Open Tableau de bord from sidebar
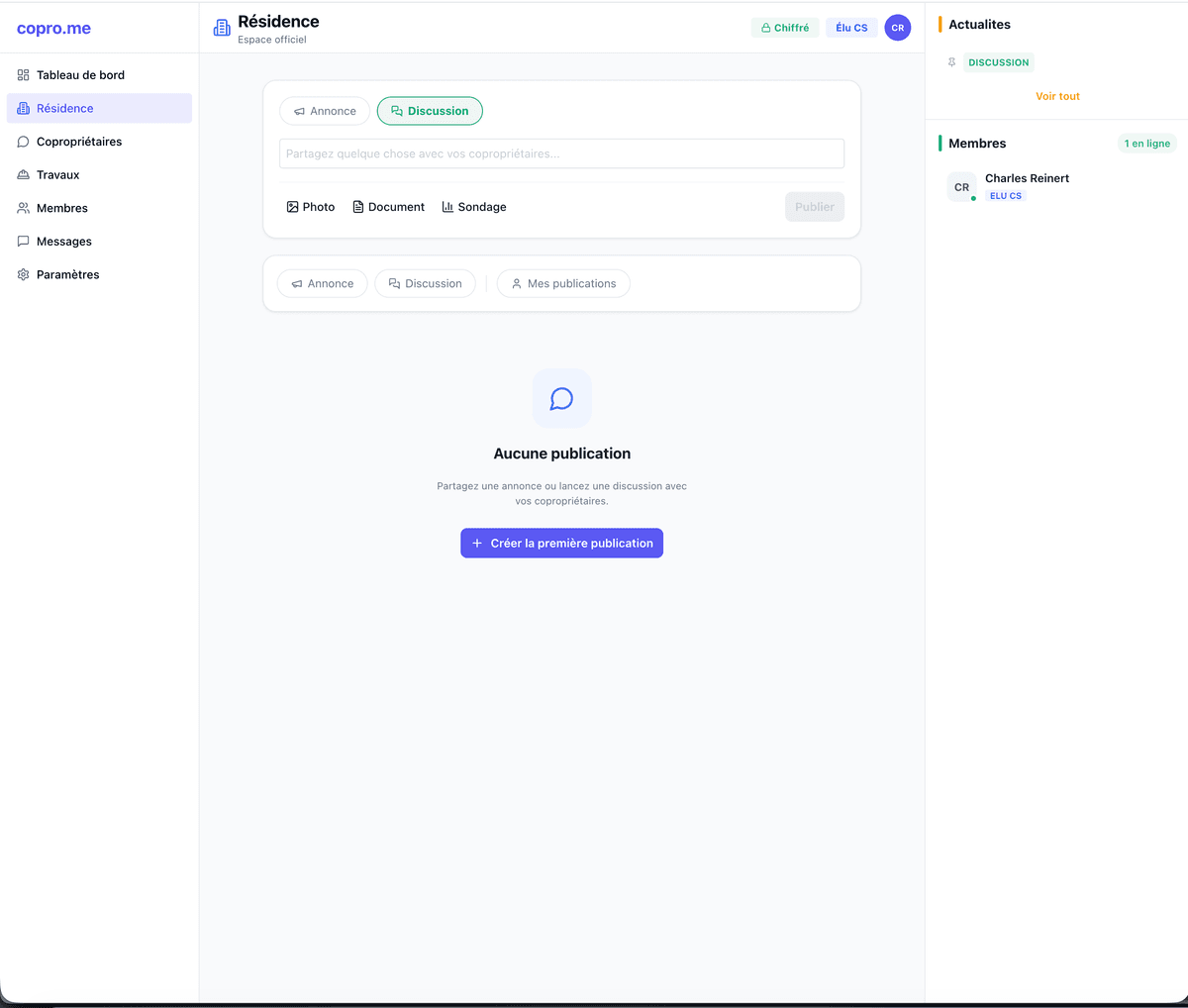The image size is (1188, 1008). (x=80, y=75)
